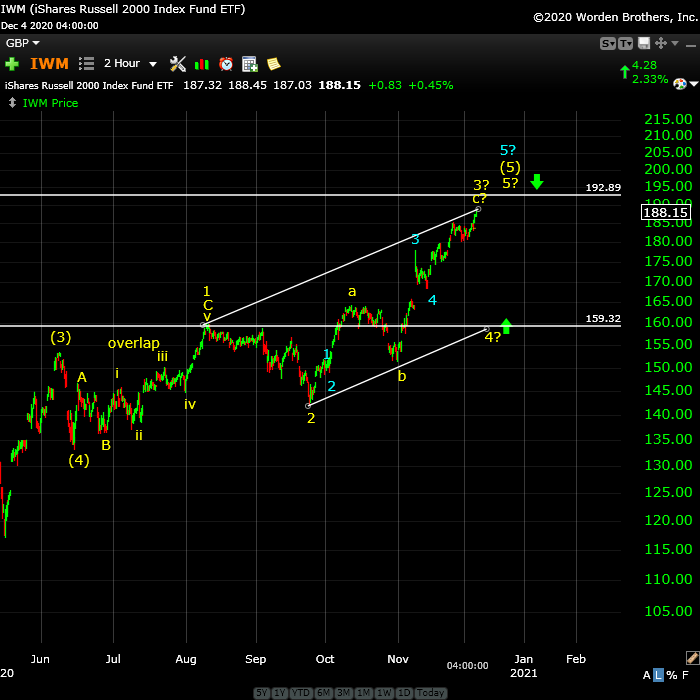Expand the gray arrow next to move icon
Screen dimensions: 700x700
click(x=675, y=43)
